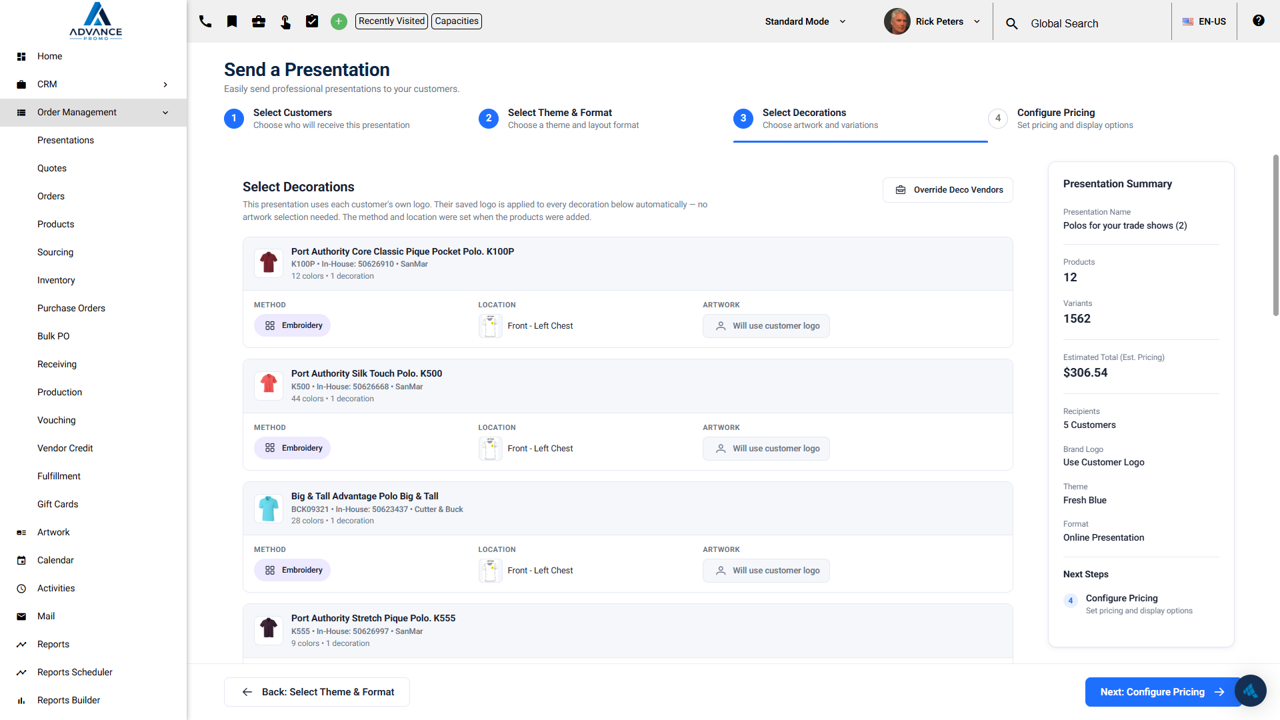Expand the CRM menu chevron
1280x720 pixels.
pos(165,84)
